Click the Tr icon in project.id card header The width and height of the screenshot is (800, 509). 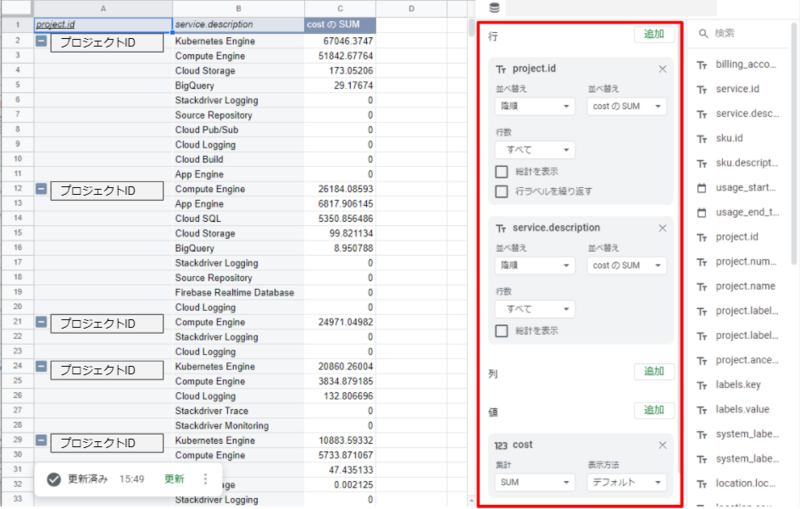[501, 69]
